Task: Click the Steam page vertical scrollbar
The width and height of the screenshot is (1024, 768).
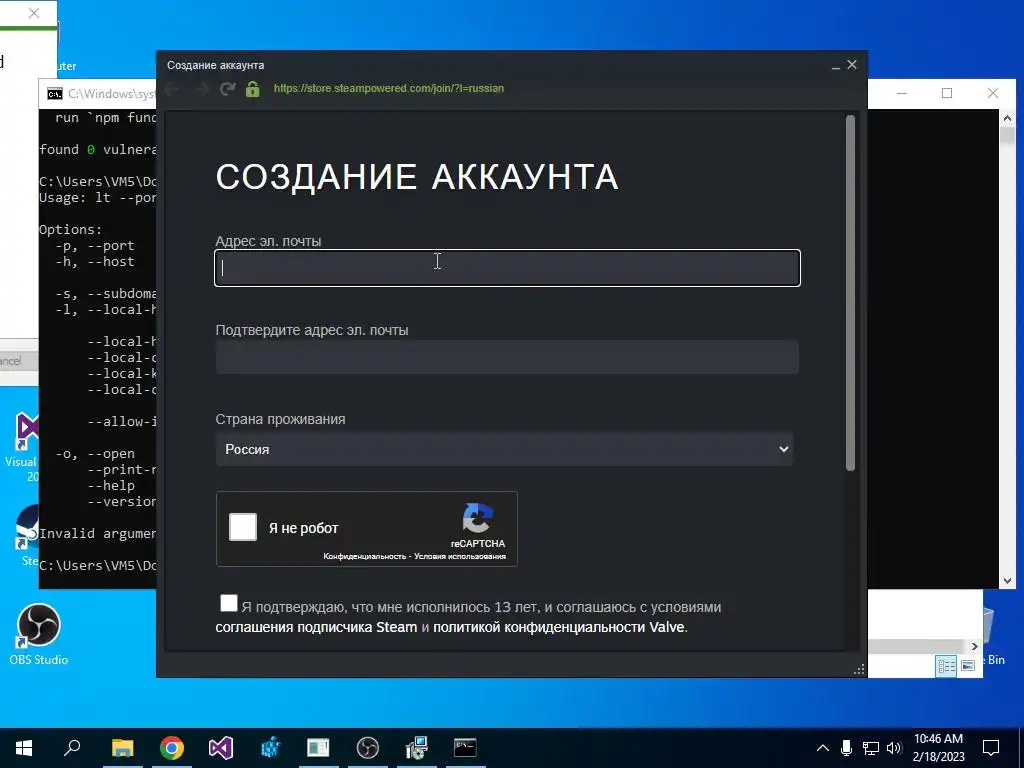Action: [x=850, y=293]
